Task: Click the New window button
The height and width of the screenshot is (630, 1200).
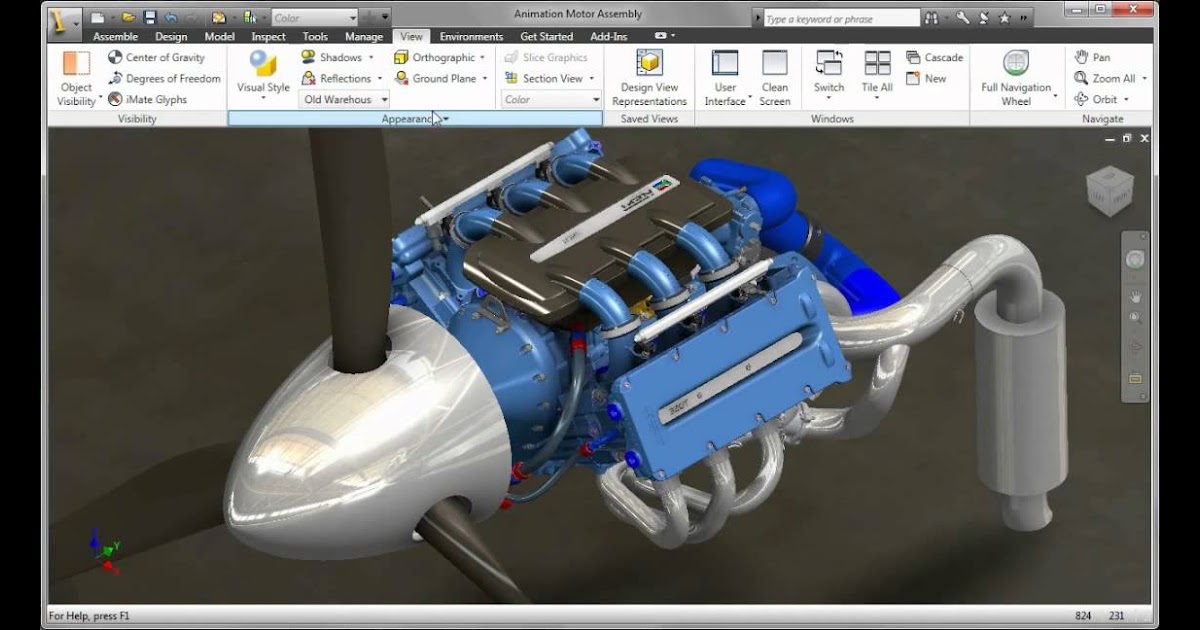Action: click(x=926, y=79)
